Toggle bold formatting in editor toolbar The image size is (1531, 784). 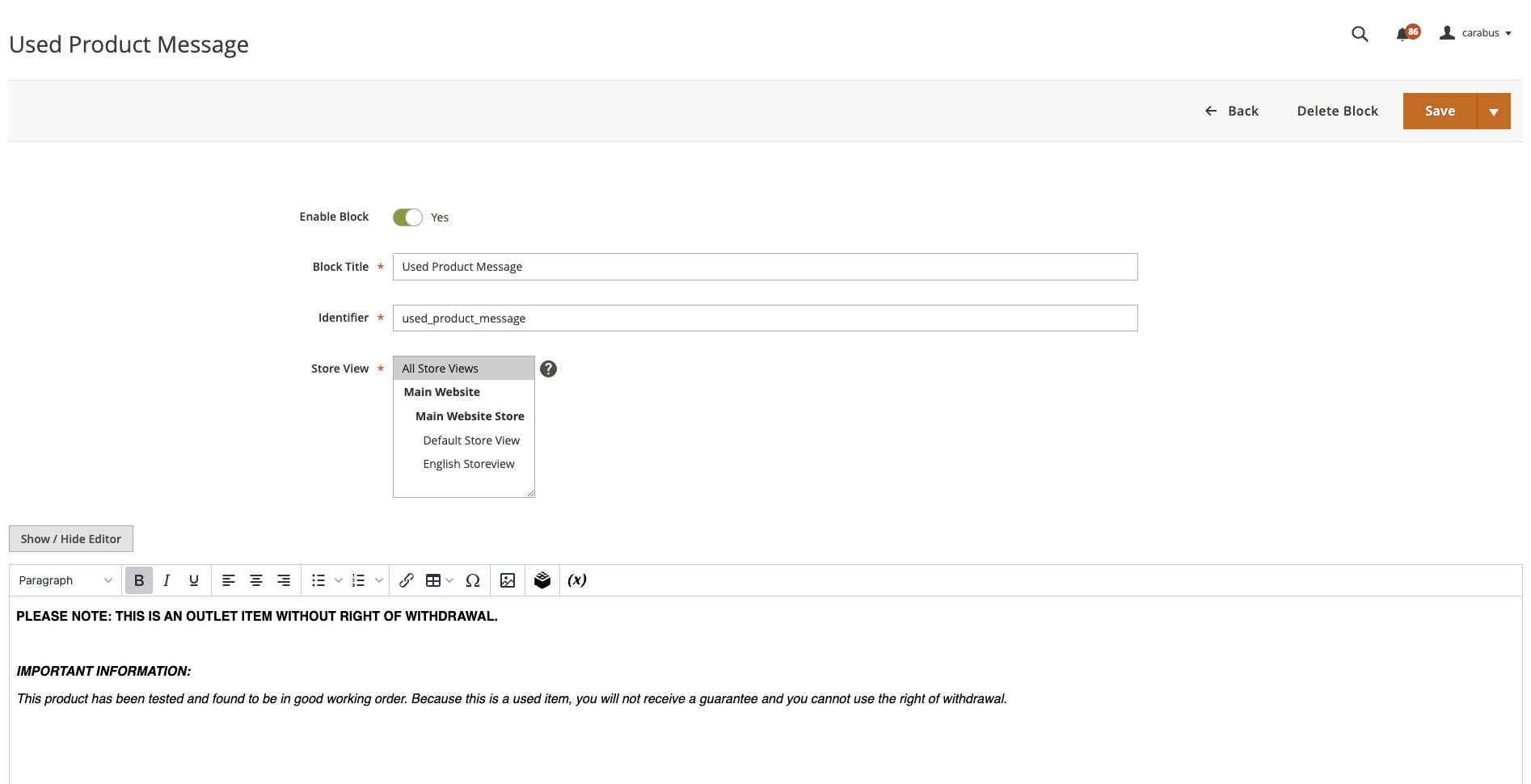click(x=139, y=580)
